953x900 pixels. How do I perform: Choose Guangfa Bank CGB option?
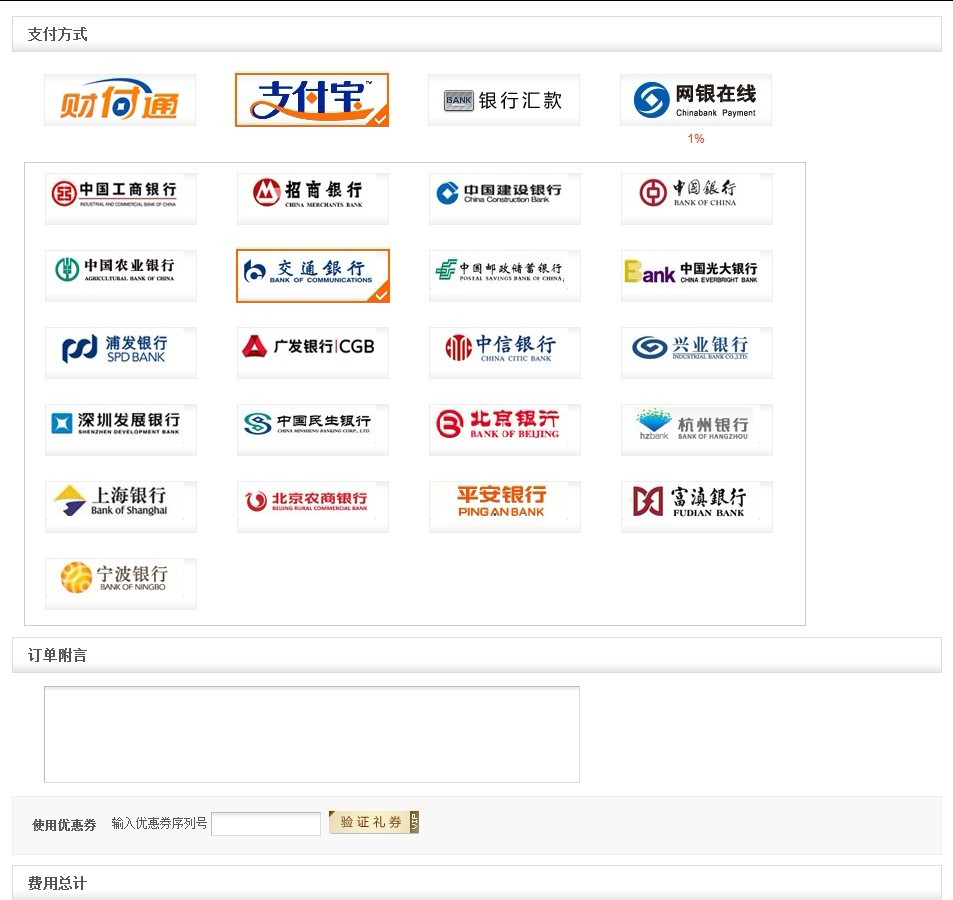313,352
